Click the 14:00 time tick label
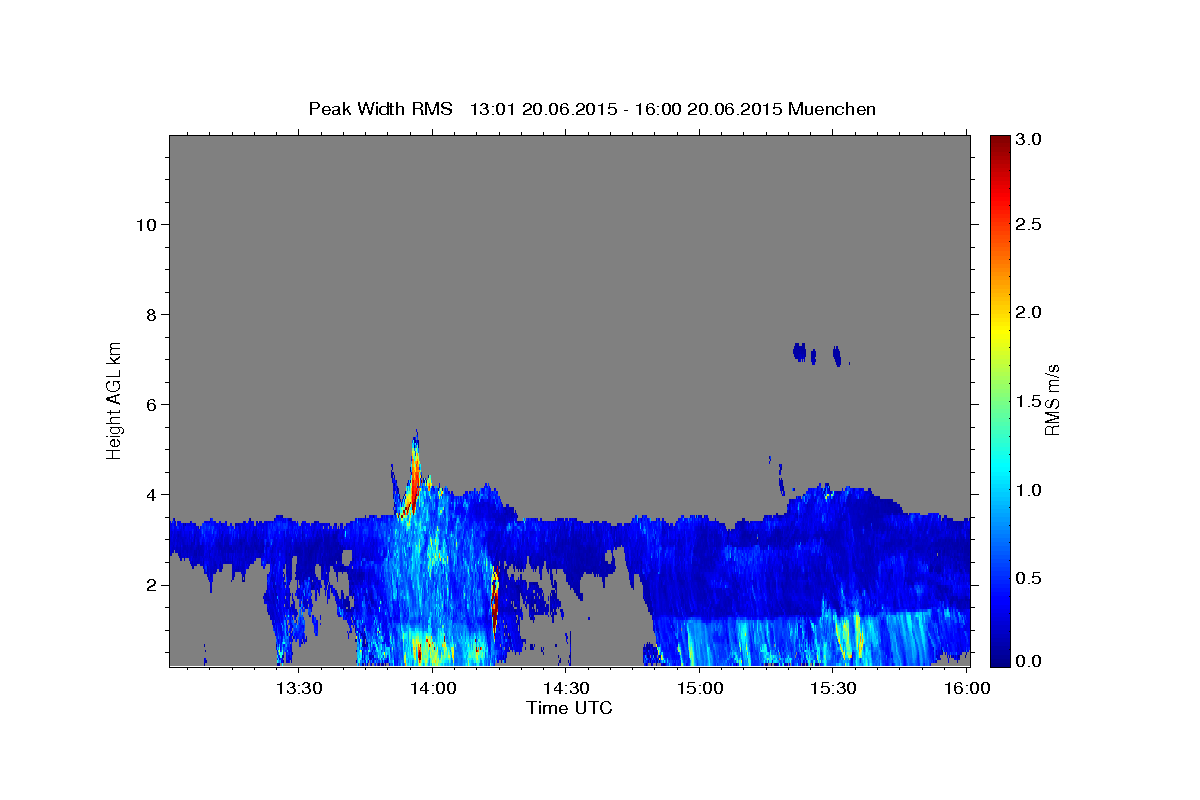The width and height of the screenshot is (1200, 800). pyautogui.click(x=432, y=688)
